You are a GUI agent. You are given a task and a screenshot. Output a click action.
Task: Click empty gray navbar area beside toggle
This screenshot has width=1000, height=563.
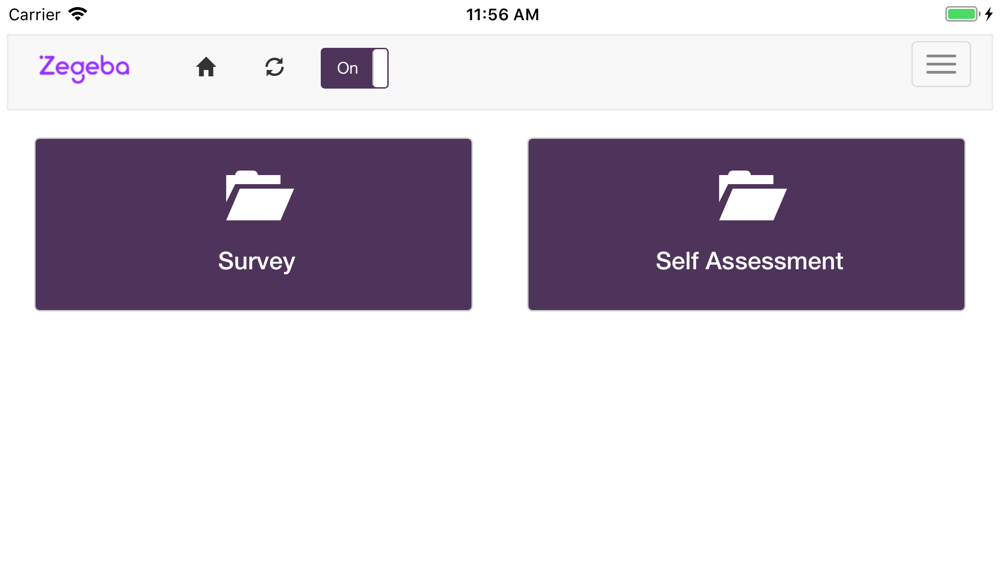point(638,72)
